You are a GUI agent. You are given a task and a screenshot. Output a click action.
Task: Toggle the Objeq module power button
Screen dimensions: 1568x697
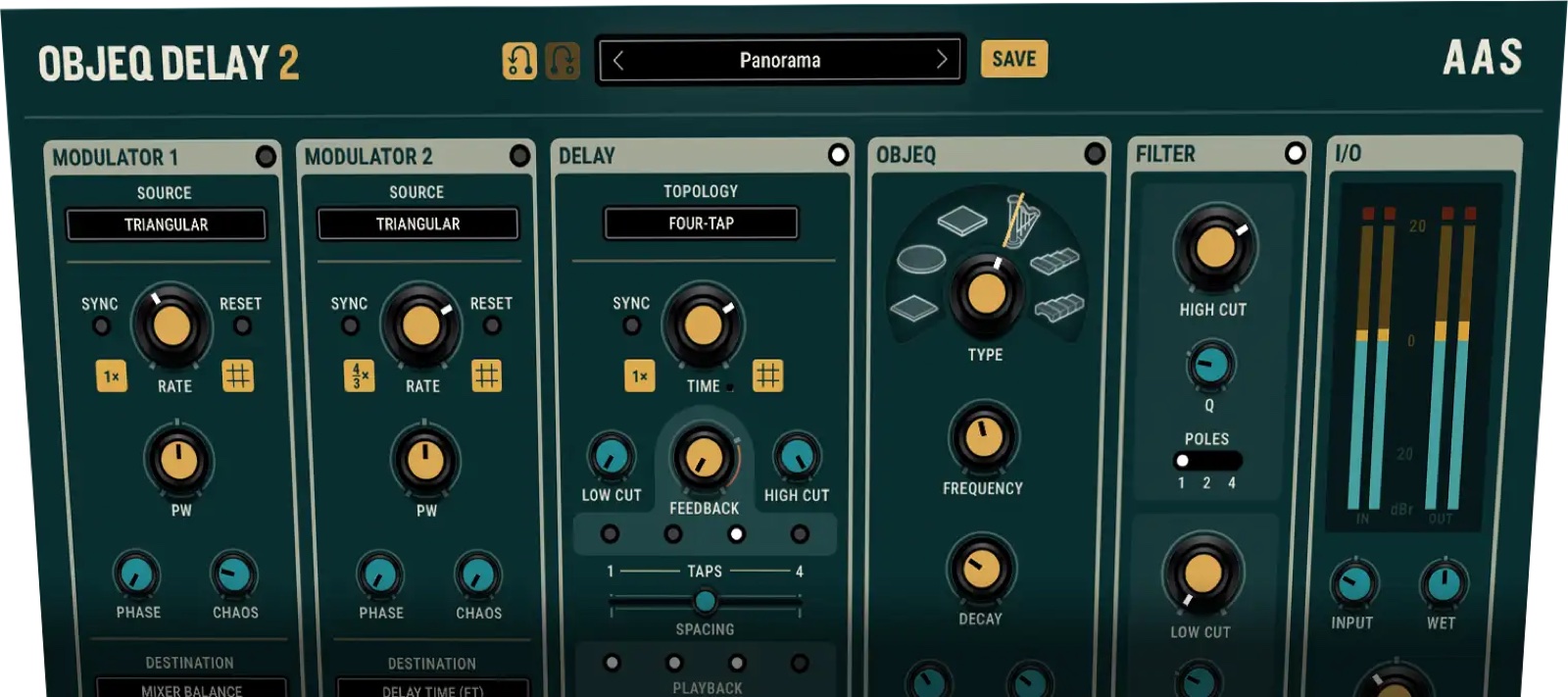click(1095, 154)
